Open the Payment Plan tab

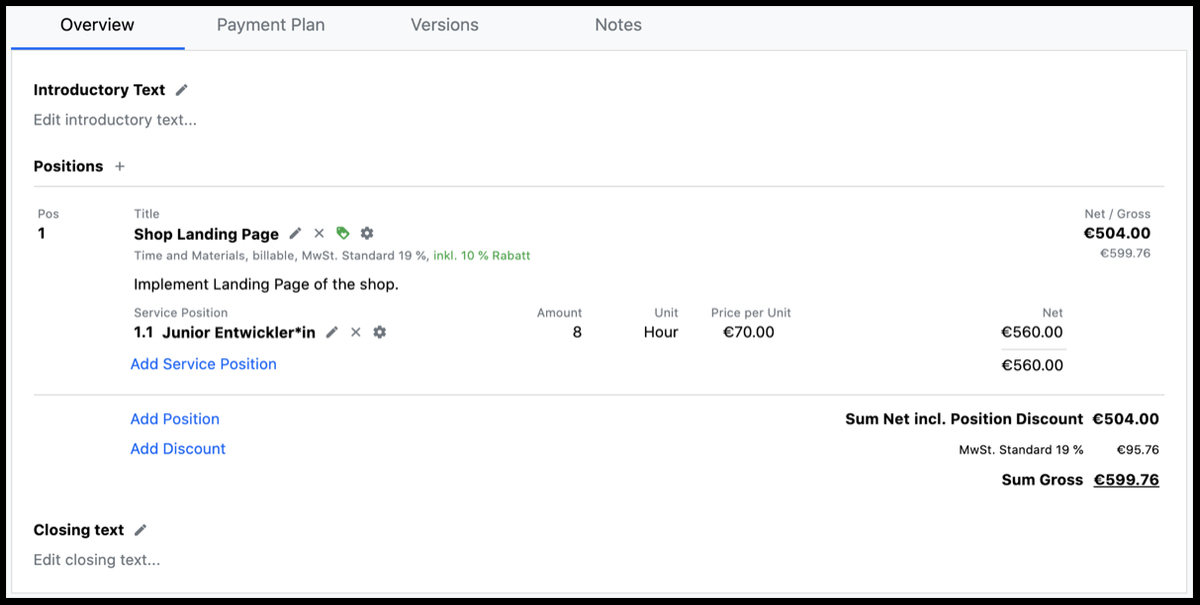[271, 25]
